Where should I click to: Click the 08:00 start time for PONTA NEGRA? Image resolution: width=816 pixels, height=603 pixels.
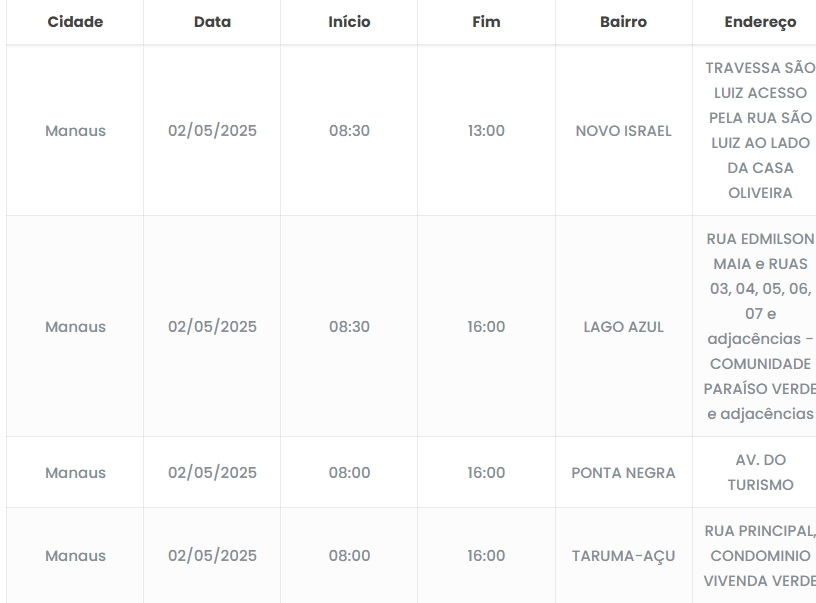click(349, 473)
